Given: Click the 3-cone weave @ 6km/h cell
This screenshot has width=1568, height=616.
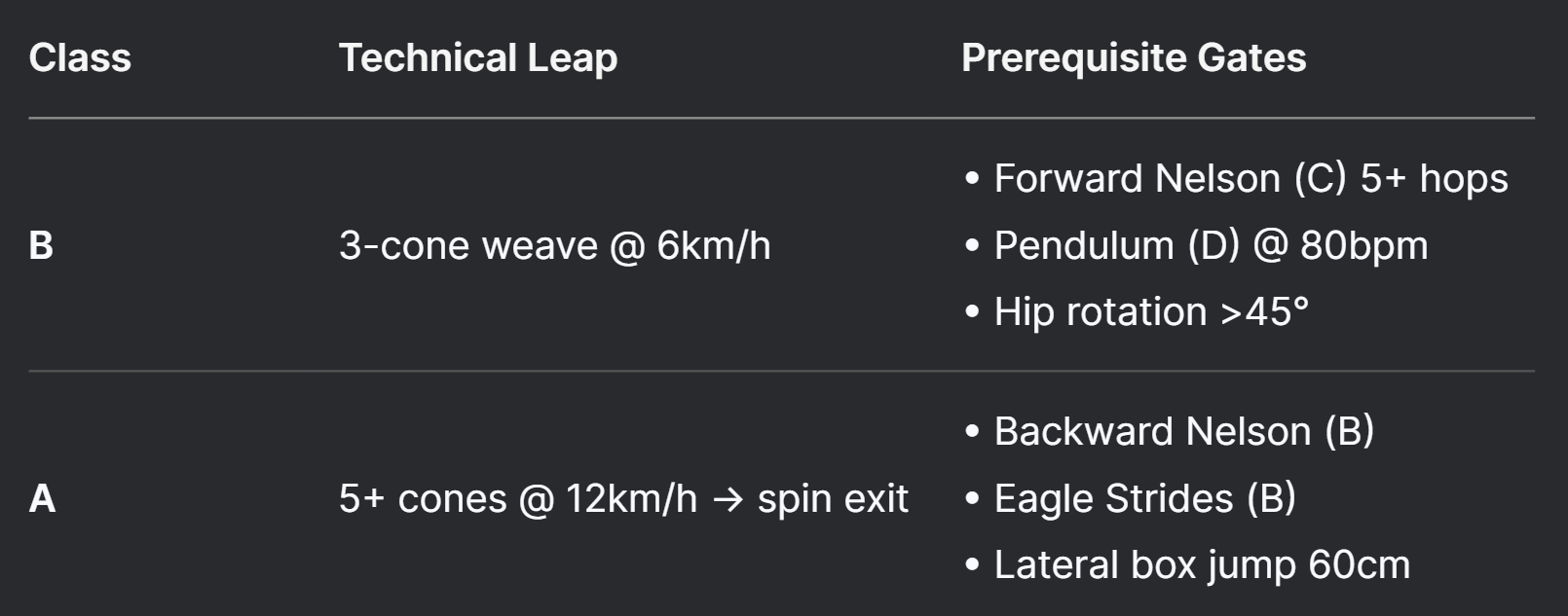Looking at the screenshot, I should 555,245.
